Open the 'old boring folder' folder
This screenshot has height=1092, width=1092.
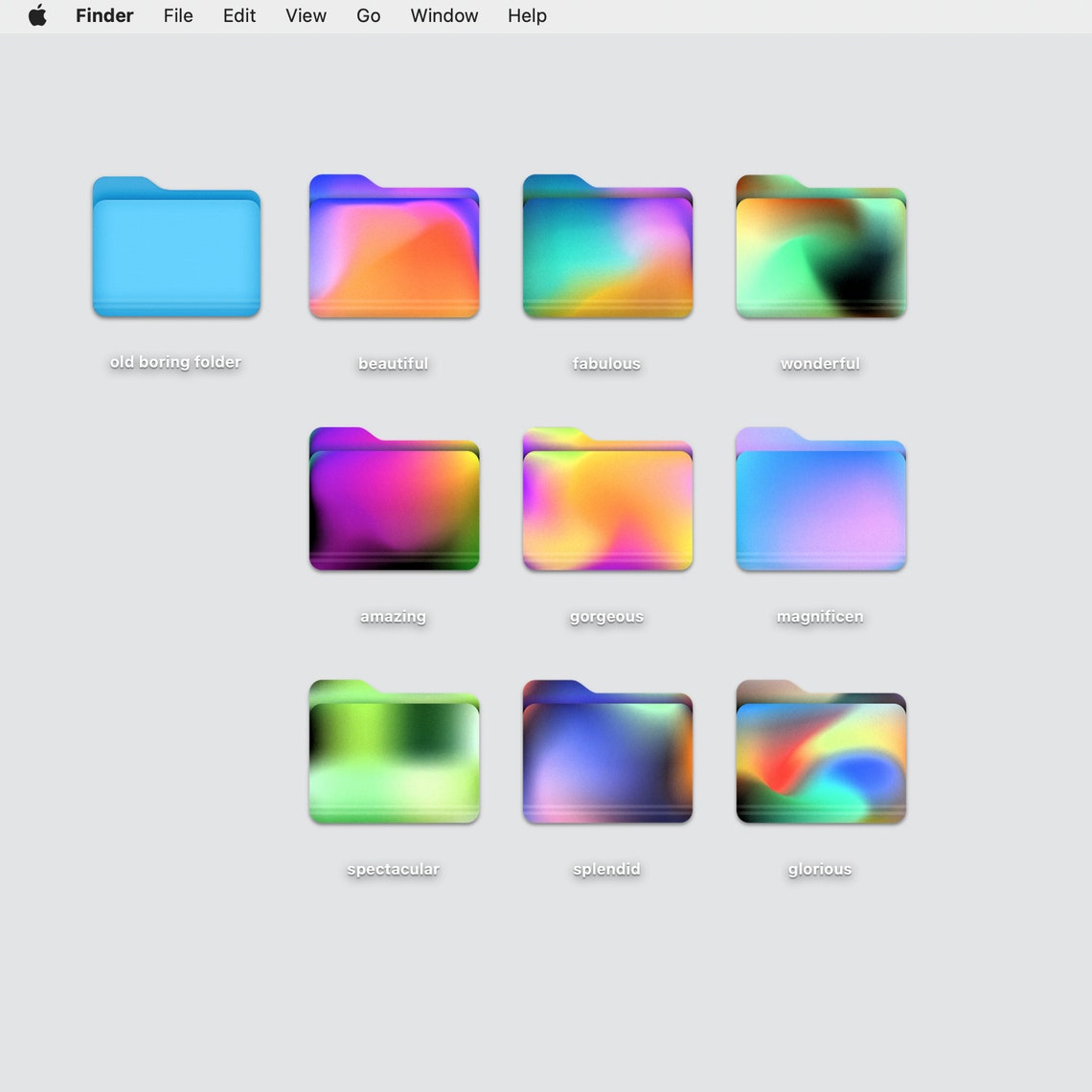174,247
